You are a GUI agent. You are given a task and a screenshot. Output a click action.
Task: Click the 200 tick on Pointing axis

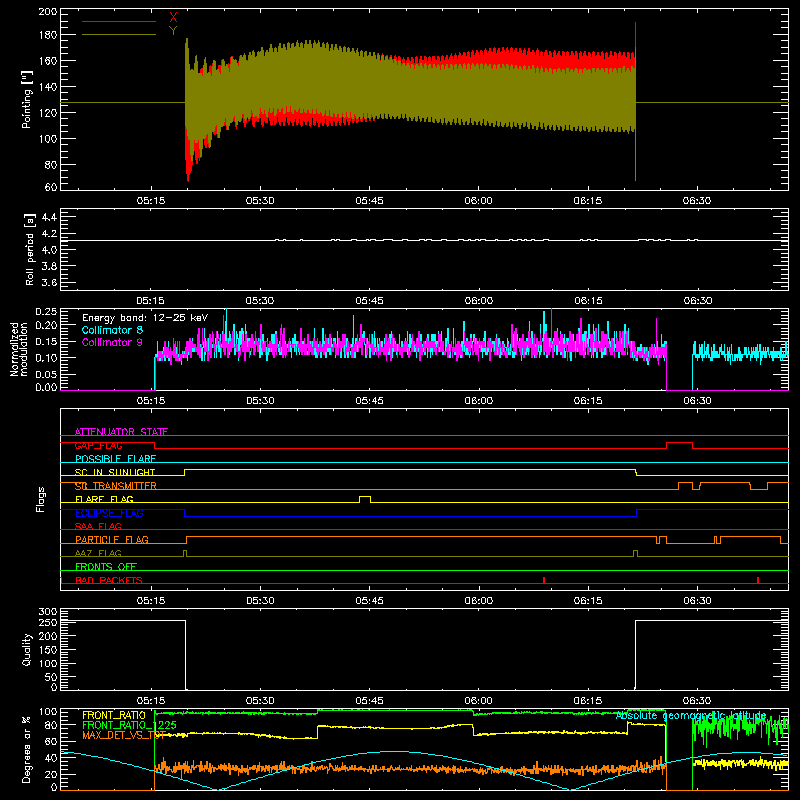click(x=47, y=12)
